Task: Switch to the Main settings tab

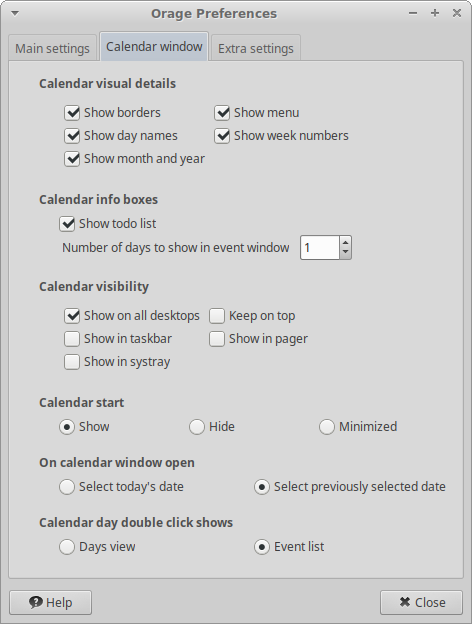Action: click(x=53, y=49)
